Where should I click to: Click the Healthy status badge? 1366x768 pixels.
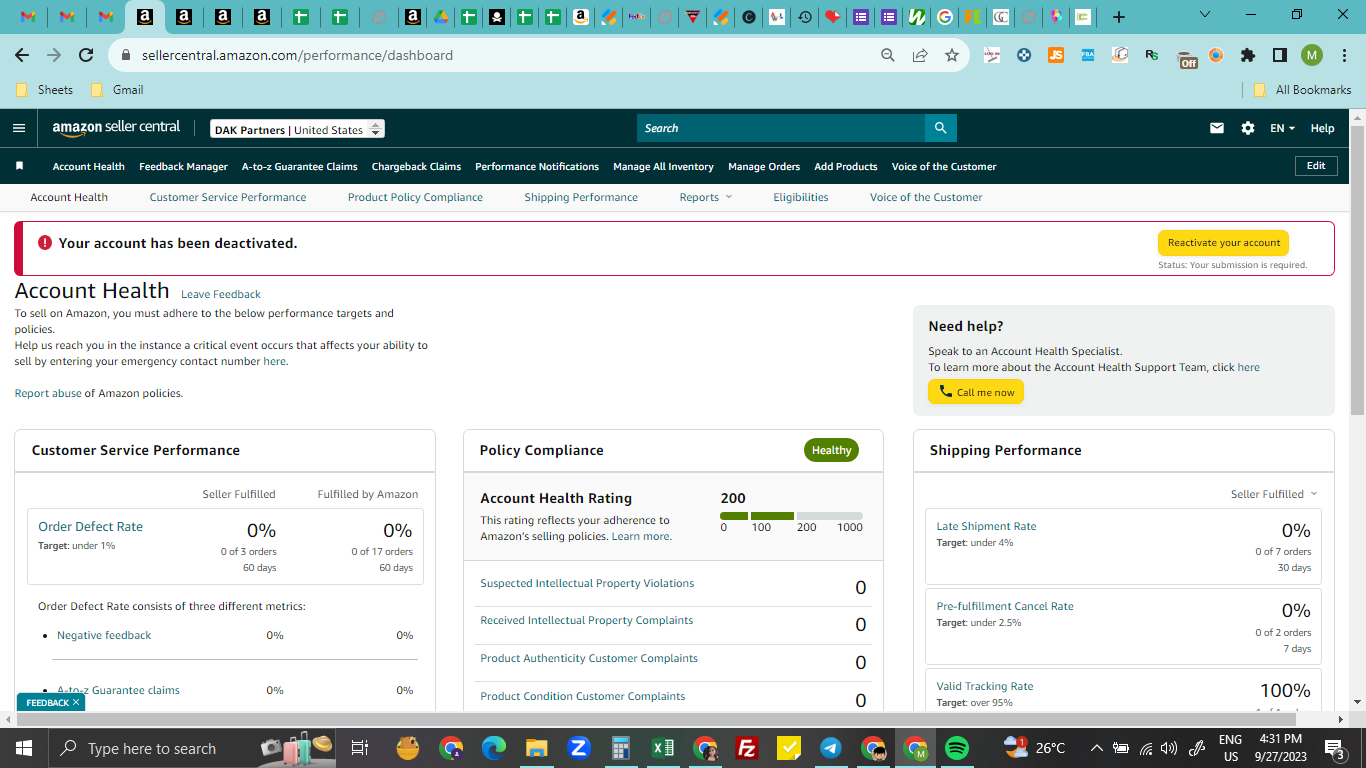click(831, 450)
